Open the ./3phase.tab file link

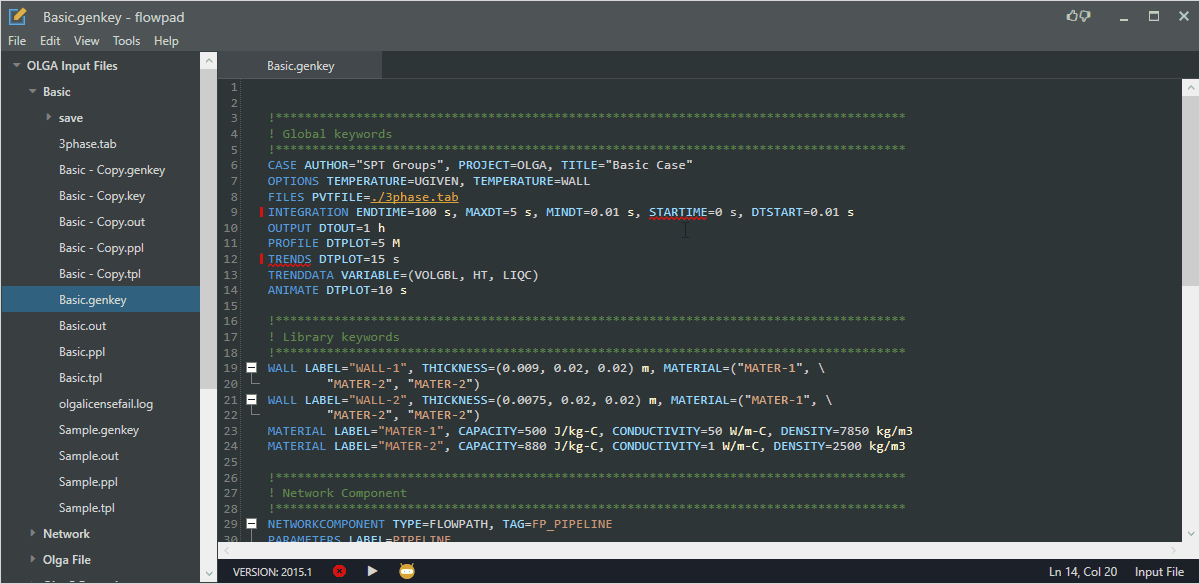point(414,197)
